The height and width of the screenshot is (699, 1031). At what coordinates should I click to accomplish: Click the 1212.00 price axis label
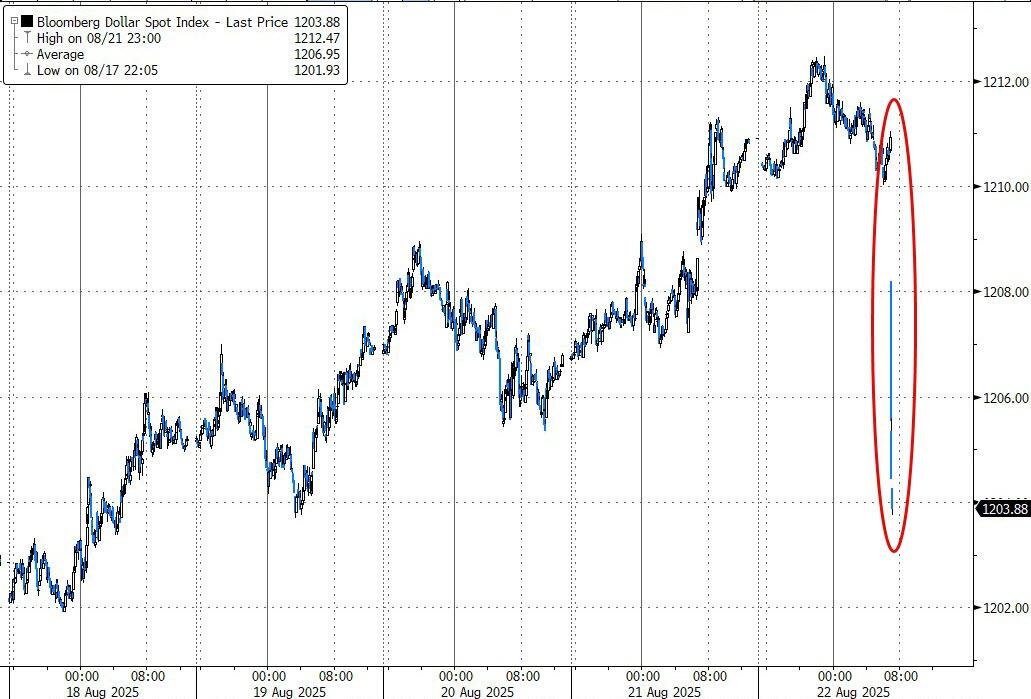(1001, 81)
